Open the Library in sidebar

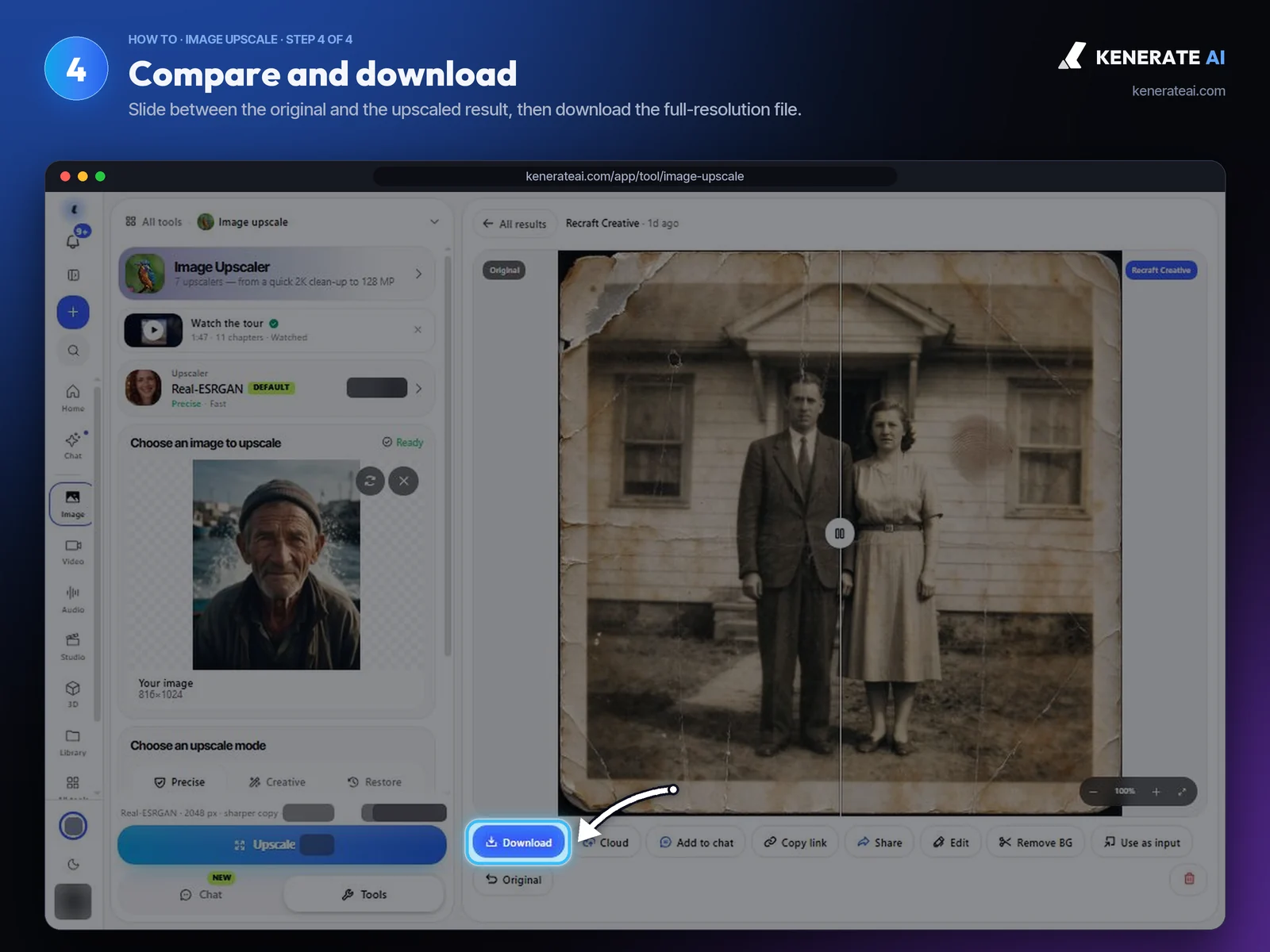pos(73,742)
